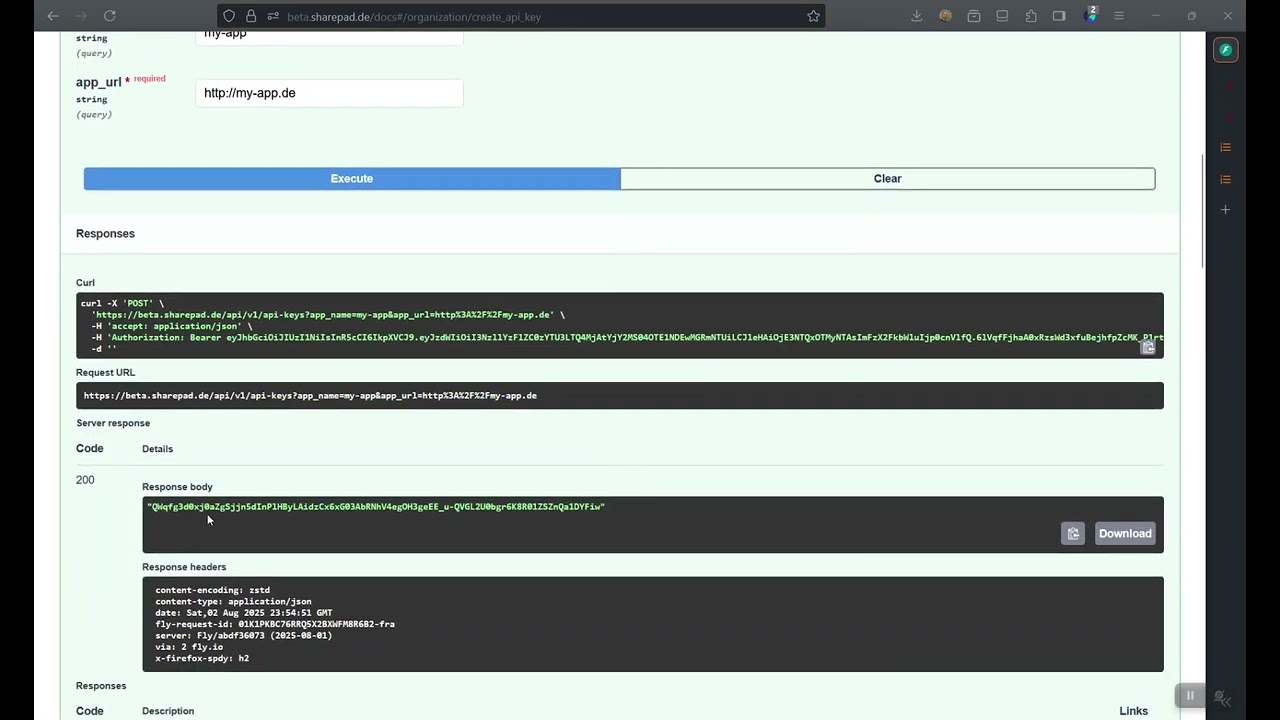Viewport: 1280px width, 720px height.
Task: Click the 'Description' column heading
Action: (x=168, y=711)
